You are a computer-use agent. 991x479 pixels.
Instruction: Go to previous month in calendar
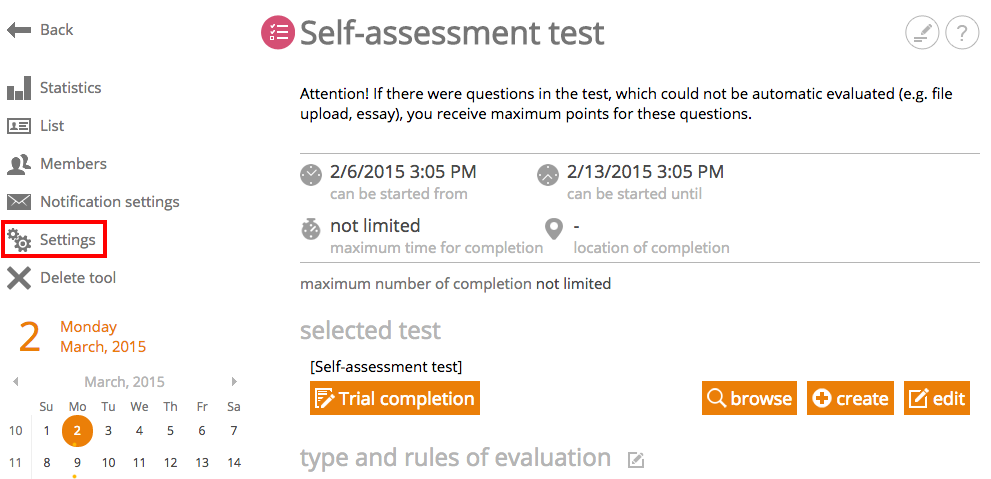[x=16, y=382]
